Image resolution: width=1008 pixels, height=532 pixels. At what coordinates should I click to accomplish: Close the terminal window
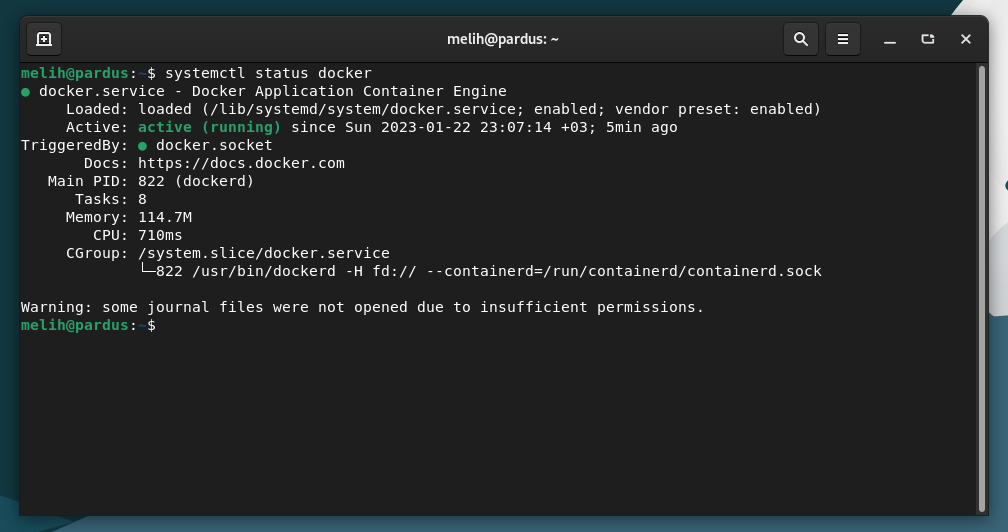(966, 39)
